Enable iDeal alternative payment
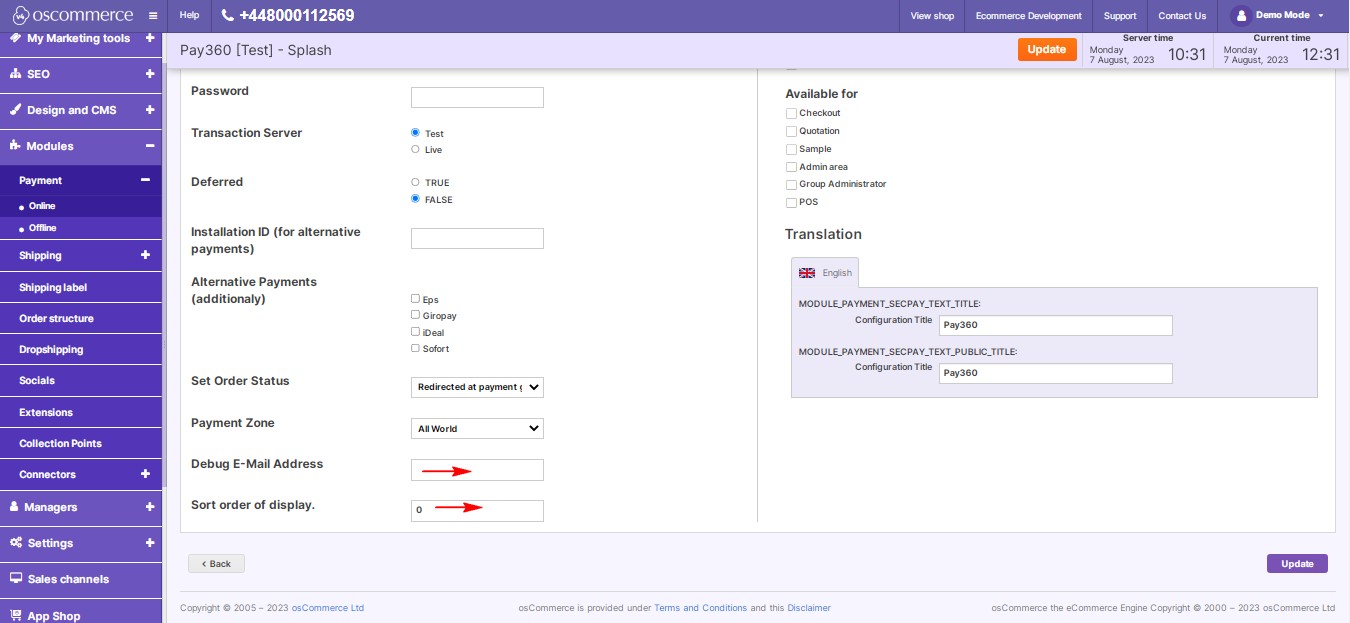 pyautogui.click(x=415, y=331)
